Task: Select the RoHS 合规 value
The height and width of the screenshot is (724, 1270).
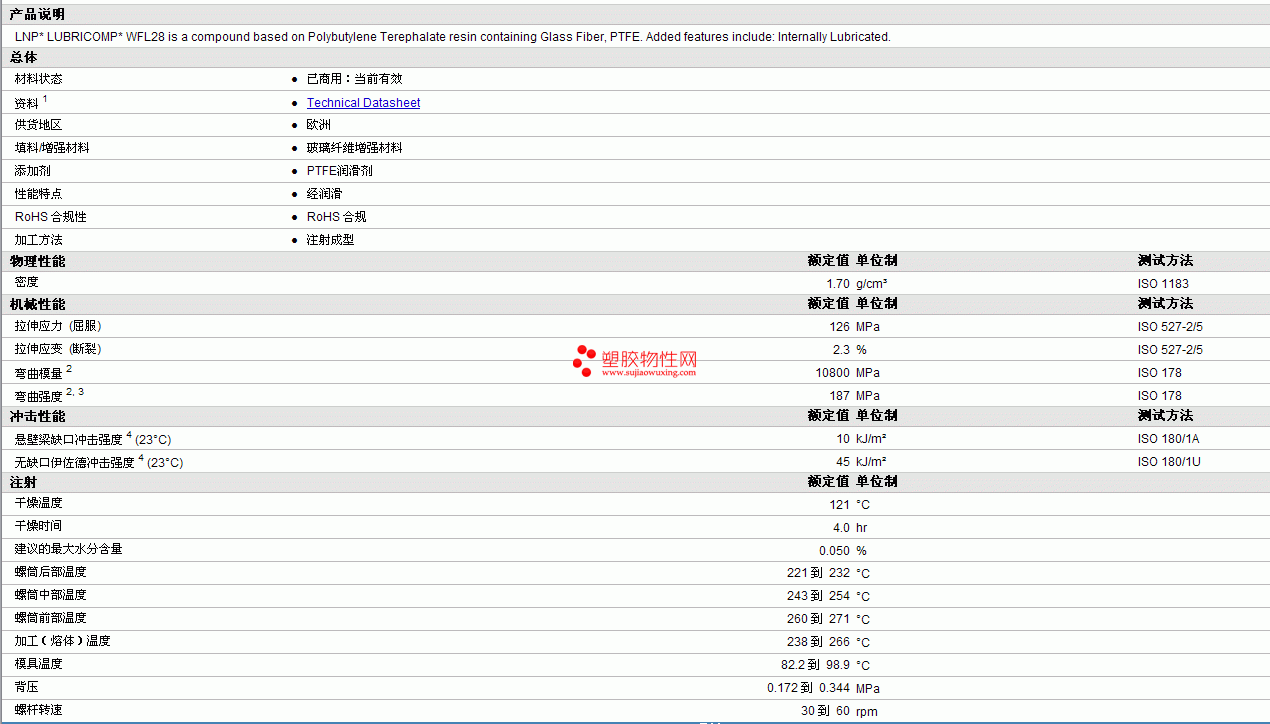Action: [x=336, y=217]
